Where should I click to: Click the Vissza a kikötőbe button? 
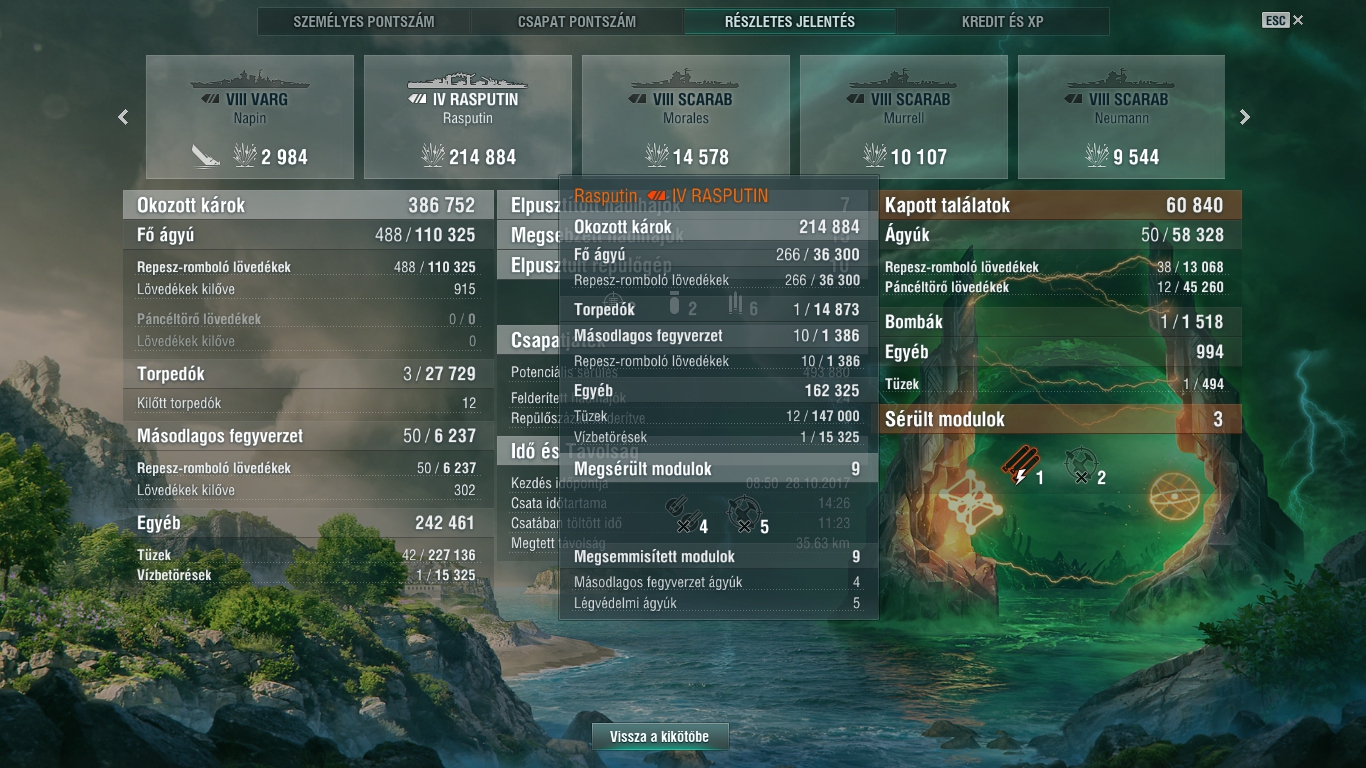tap(660, 737)
